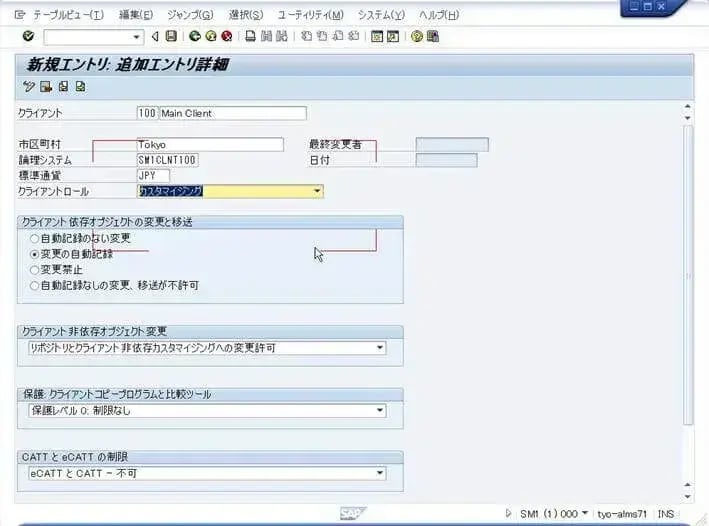709x526 pixels.
Task: Click the Find Next binoculars icon
Action: pyautogui.click(x=282, y=36)
